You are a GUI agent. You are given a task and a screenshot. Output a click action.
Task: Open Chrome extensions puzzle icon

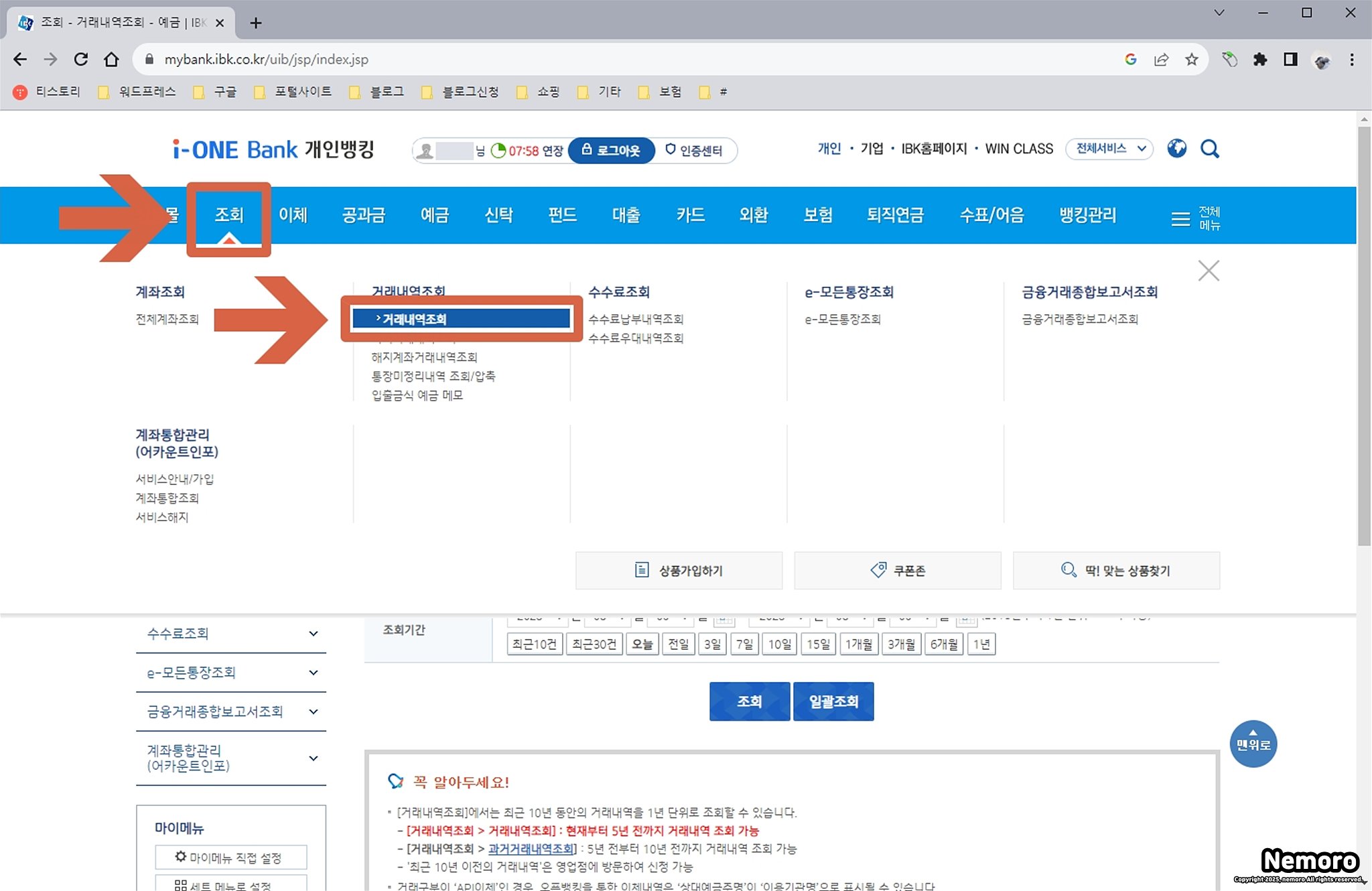(1259, 60)
